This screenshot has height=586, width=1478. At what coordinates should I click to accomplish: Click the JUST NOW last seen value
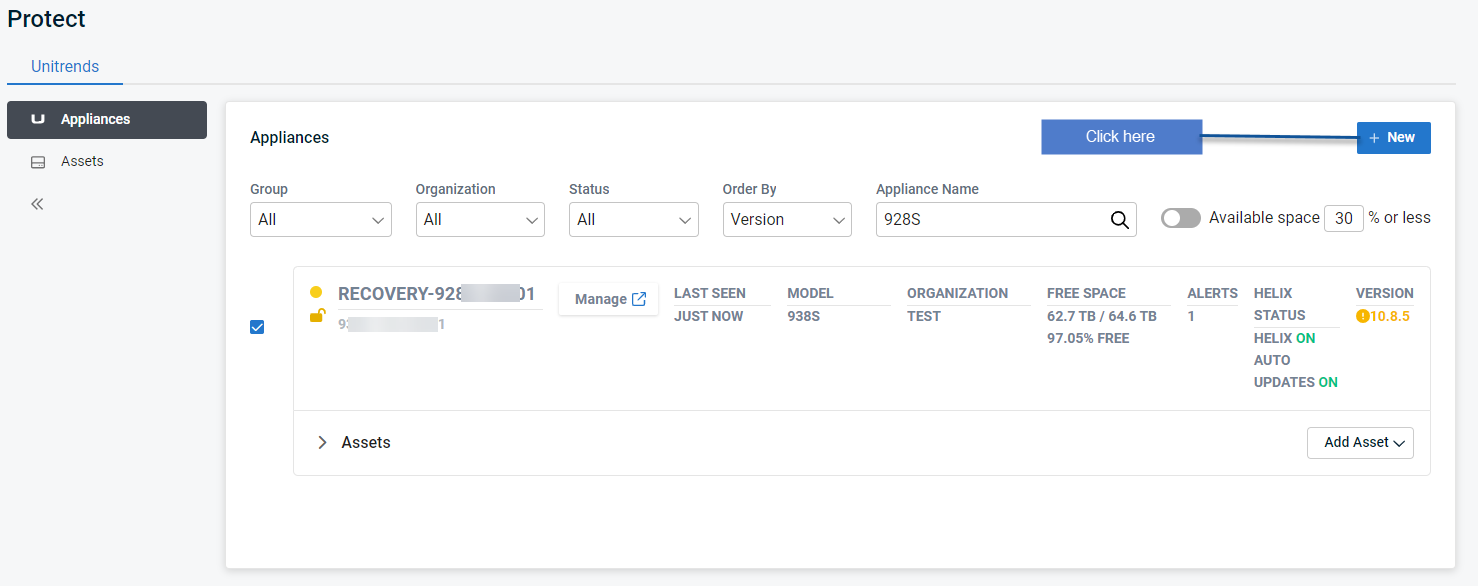(x=708, y=316)
